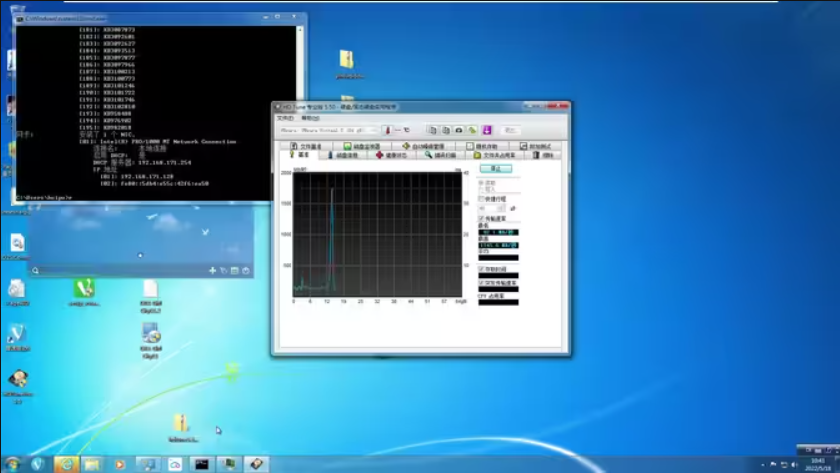Screen dimensions: 840x473
Task: Click the Stop button in benchmark panel
Action: (x=495, y=168)
